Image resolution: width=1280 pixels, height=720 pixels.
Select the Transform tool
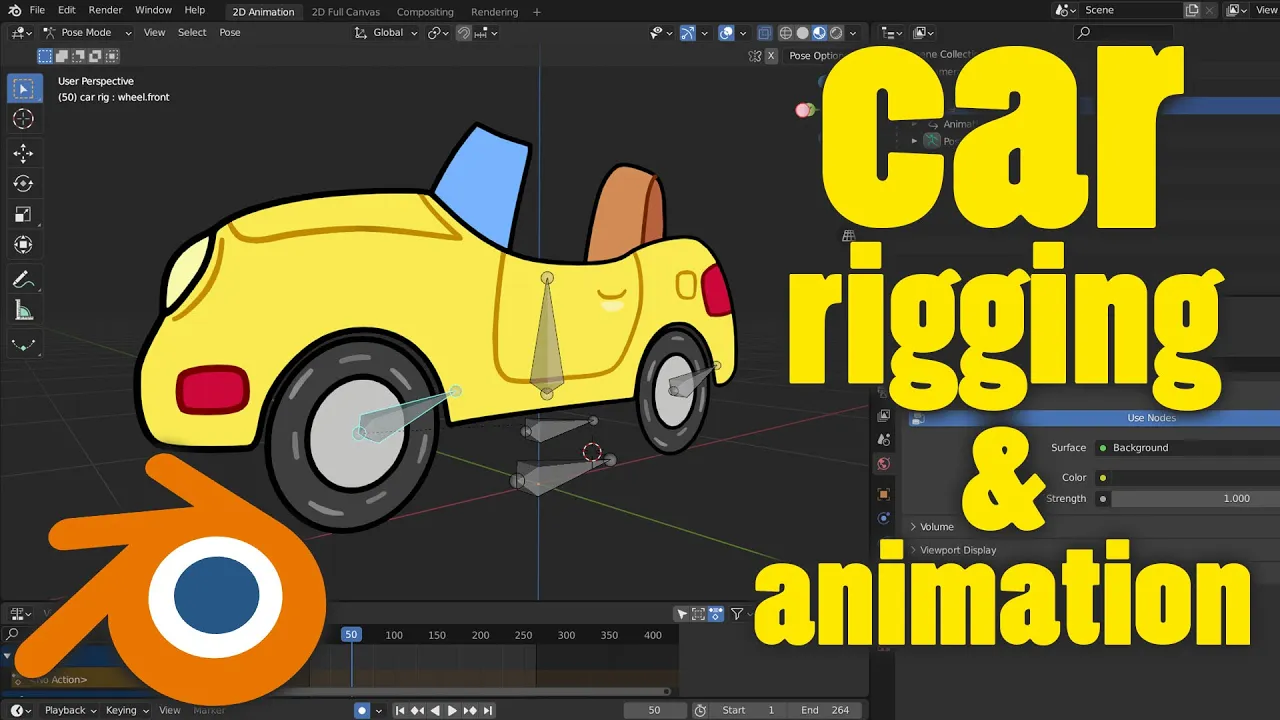(x=23, y=244)
